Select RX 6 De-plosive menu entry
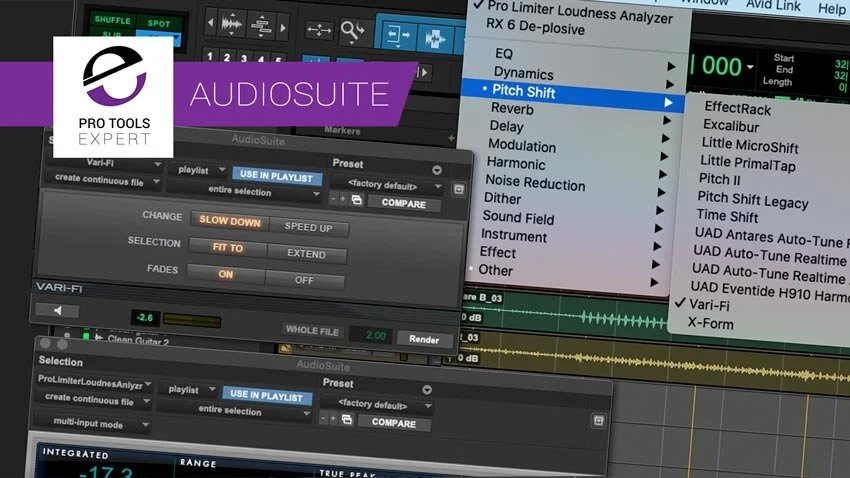Screen dimensions: 850x478 click(x=536, y=25)
